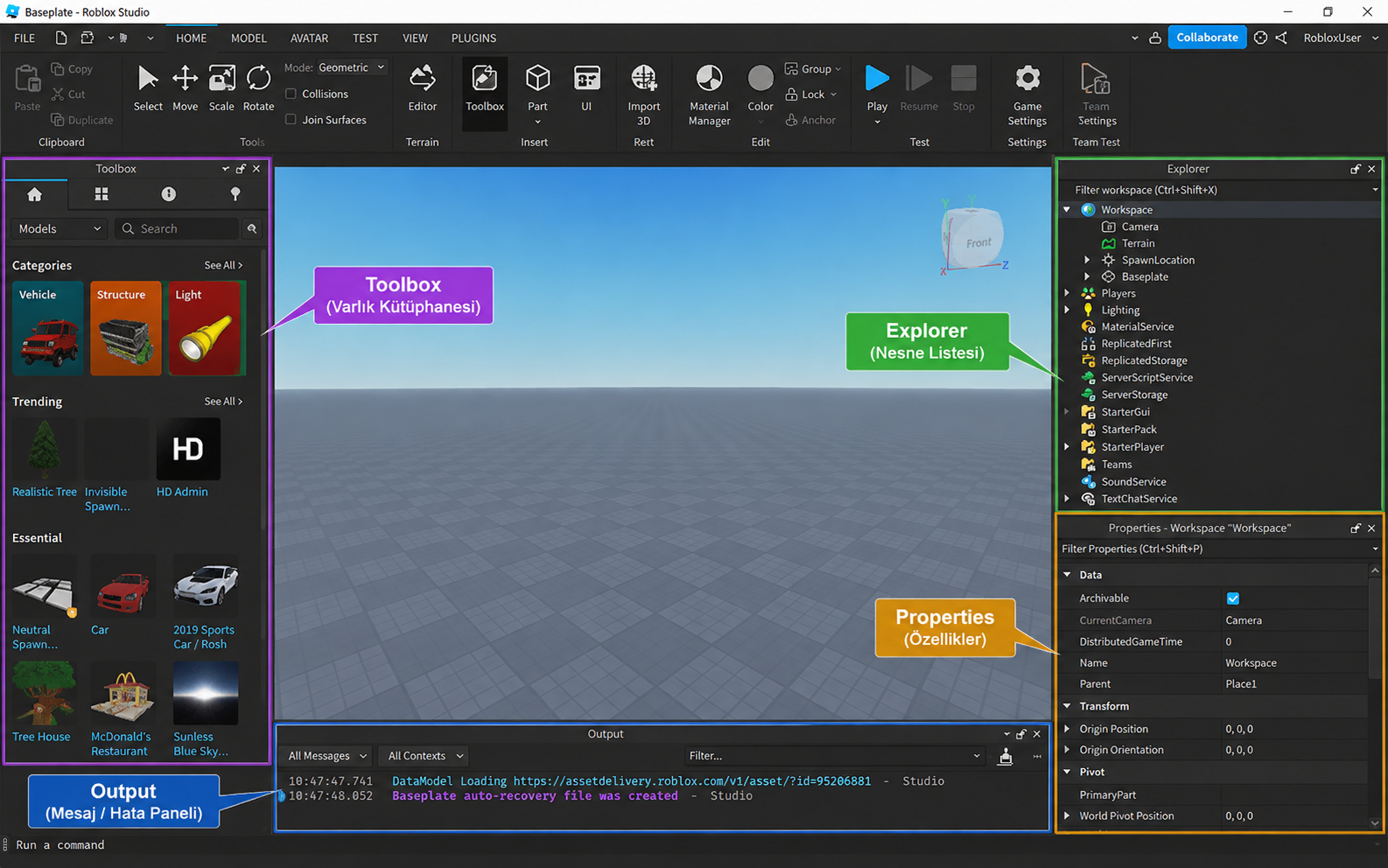Select the Move tool

point(185,88)
